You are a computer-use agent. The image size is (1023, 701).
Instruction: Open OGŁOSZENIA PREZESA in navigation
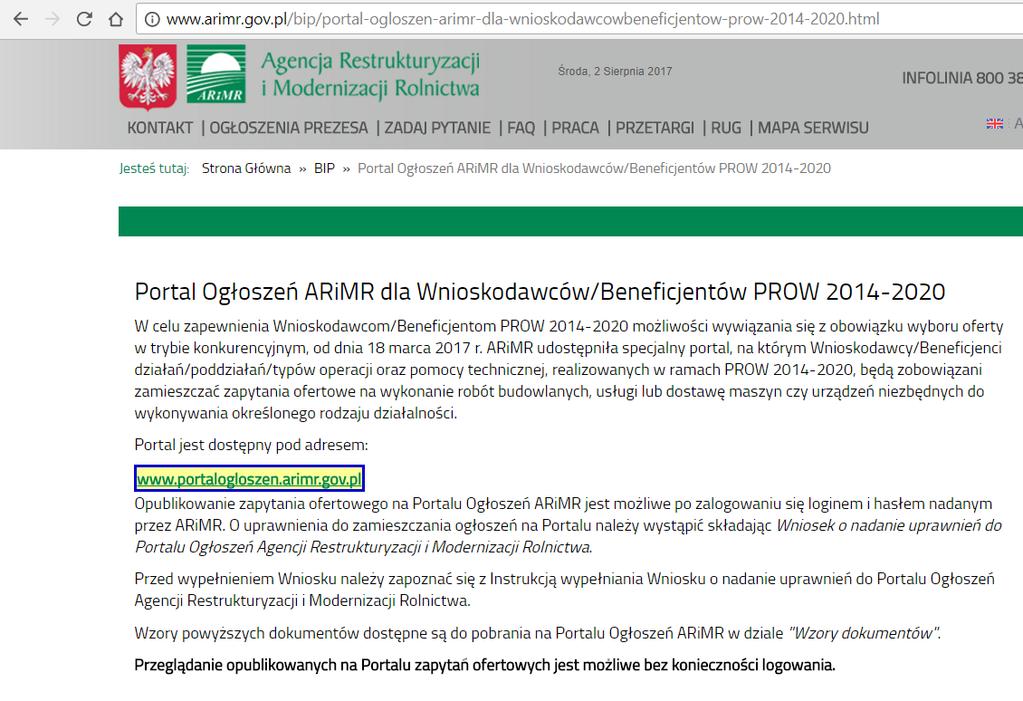288,128
